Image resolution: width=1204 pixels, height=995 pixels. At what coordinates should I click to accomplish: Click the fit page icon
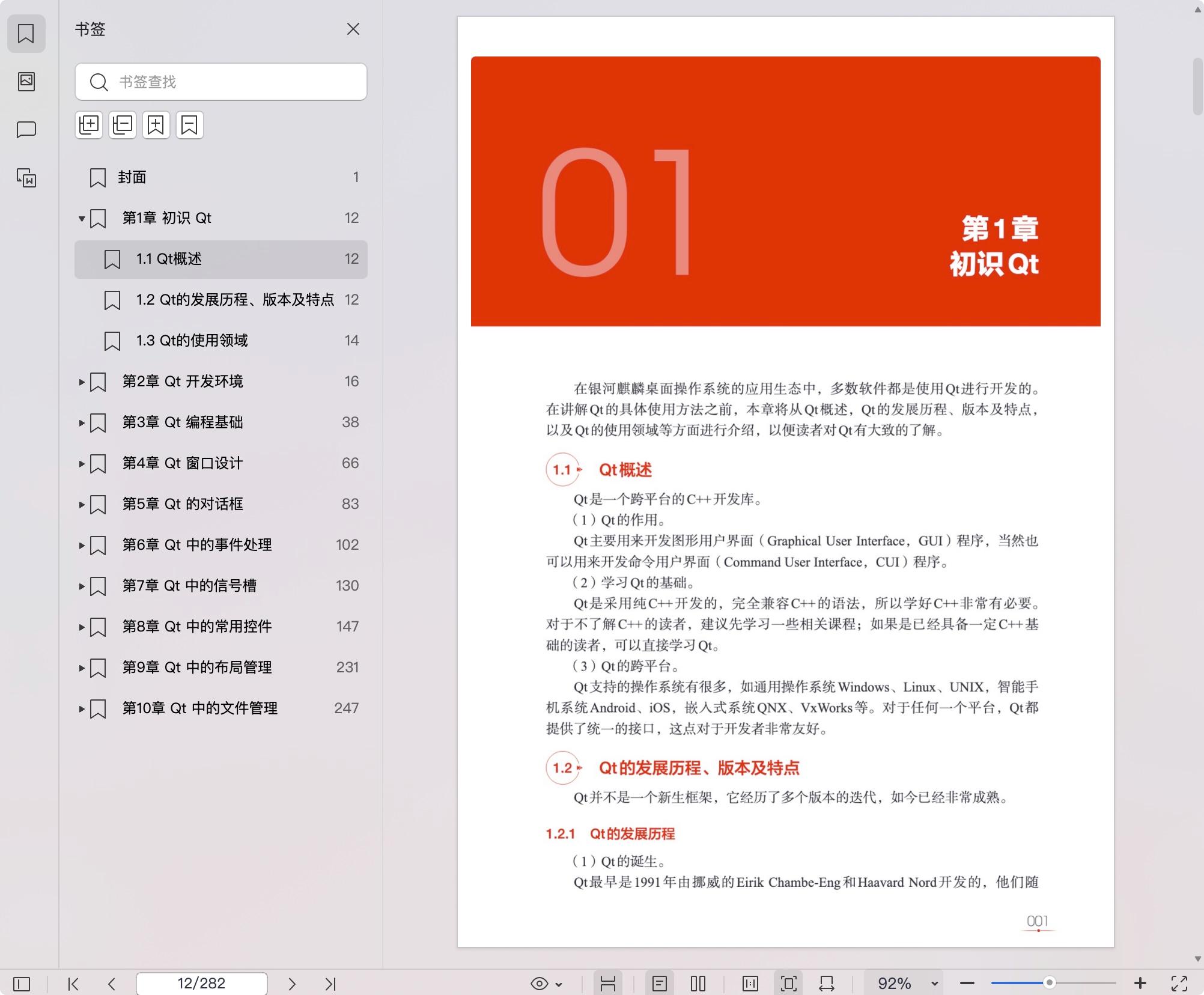pos(788,984)
